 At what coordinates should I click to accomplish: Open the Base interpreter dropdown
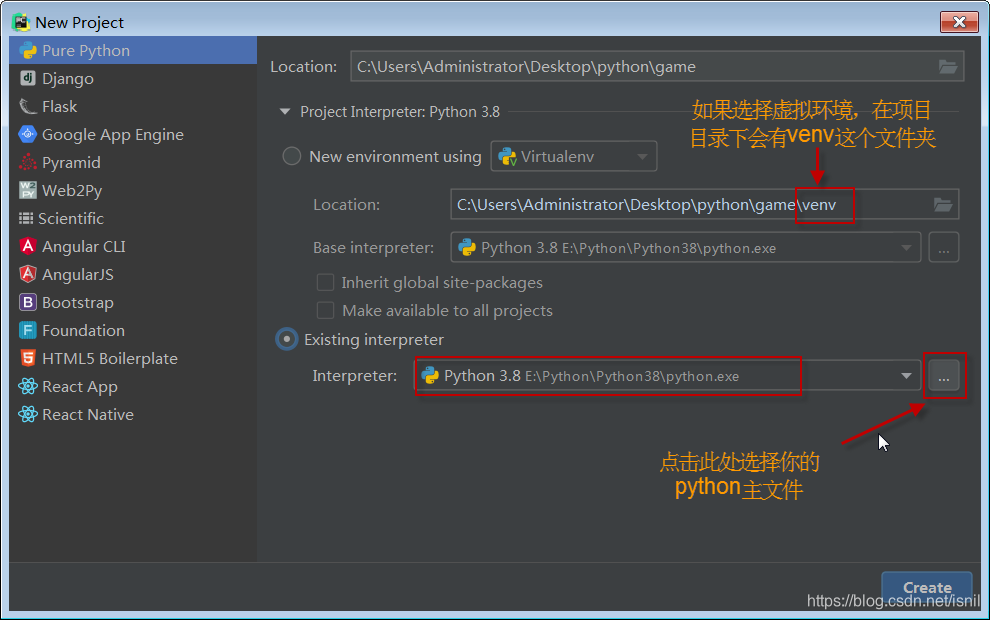[686, 247]
